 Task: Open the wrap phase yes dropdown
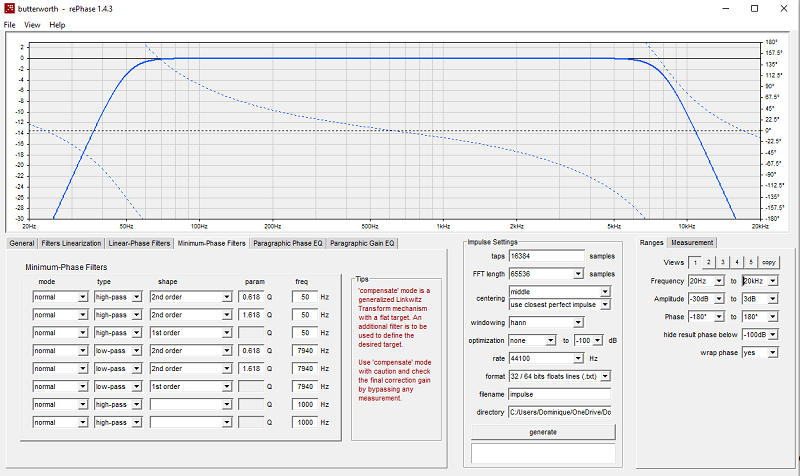point(772,353)
